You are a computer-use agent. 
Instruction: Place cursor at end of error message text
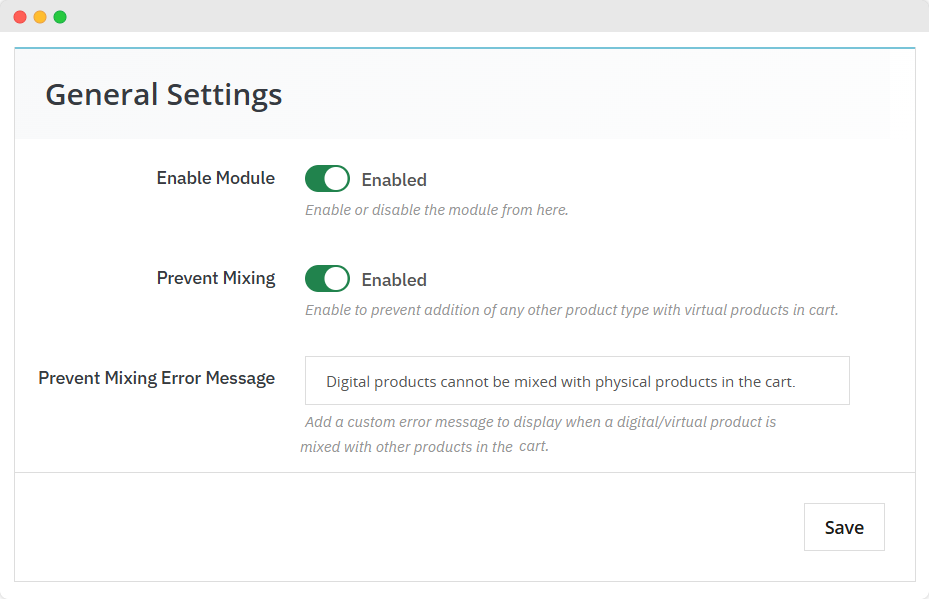[x=796, y=382]
